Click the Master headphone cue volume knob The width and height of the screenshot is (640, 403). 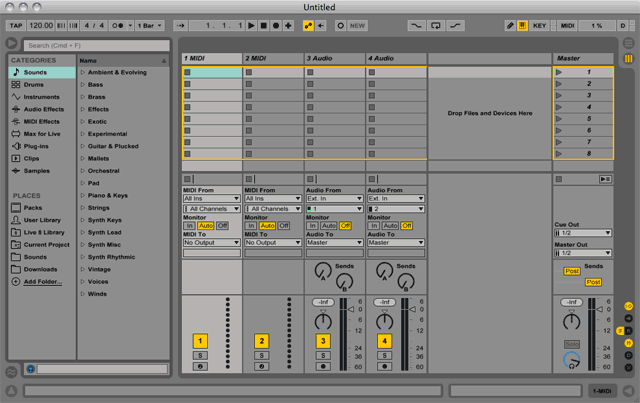point(571,361)
